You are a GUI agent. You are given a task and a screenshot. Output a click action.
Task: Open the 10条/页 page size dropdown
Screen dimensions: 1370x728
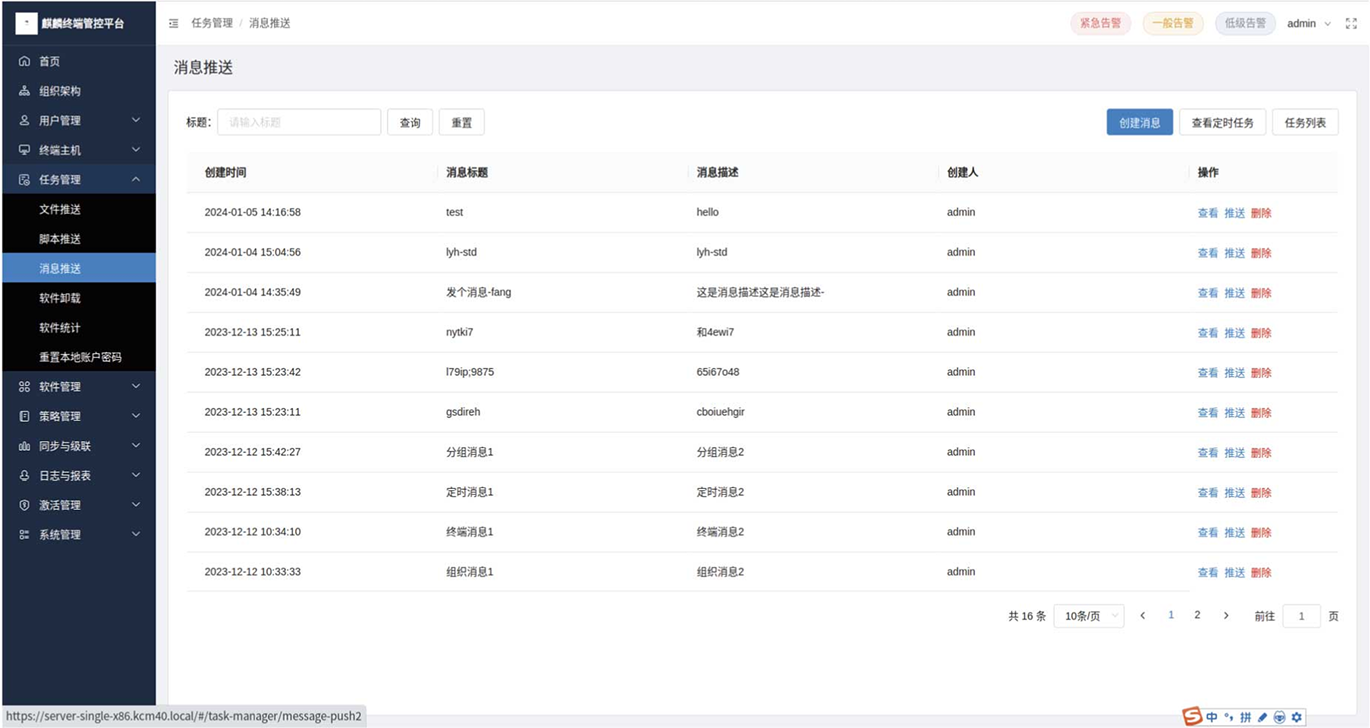tap(1089, 616)
